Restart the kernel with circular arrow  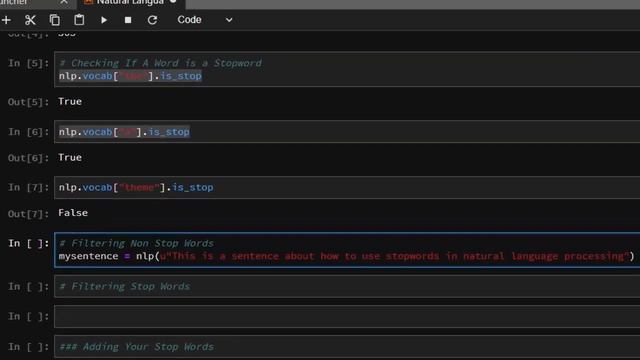[x=152, y=20]
